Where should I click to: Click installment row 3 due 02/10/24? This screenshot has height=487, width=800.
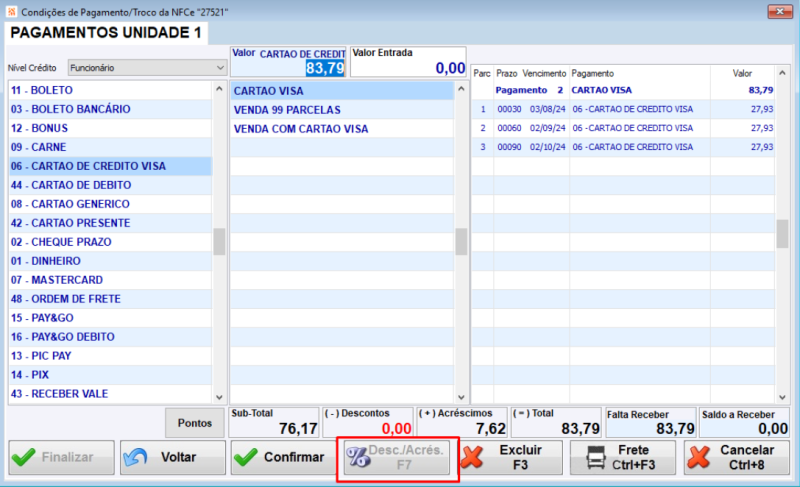623,147
